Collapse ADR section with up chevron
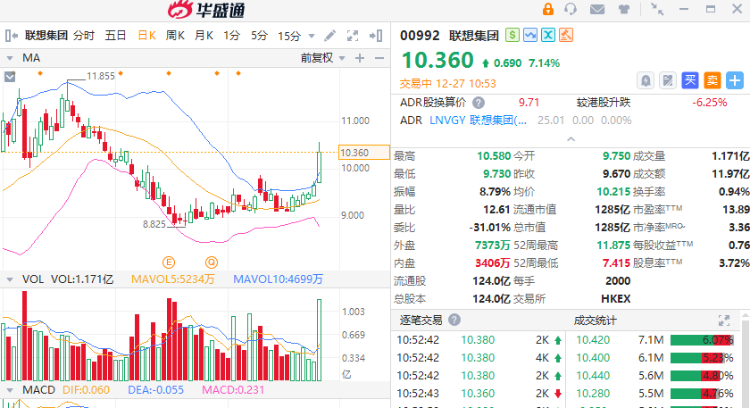 571,139
